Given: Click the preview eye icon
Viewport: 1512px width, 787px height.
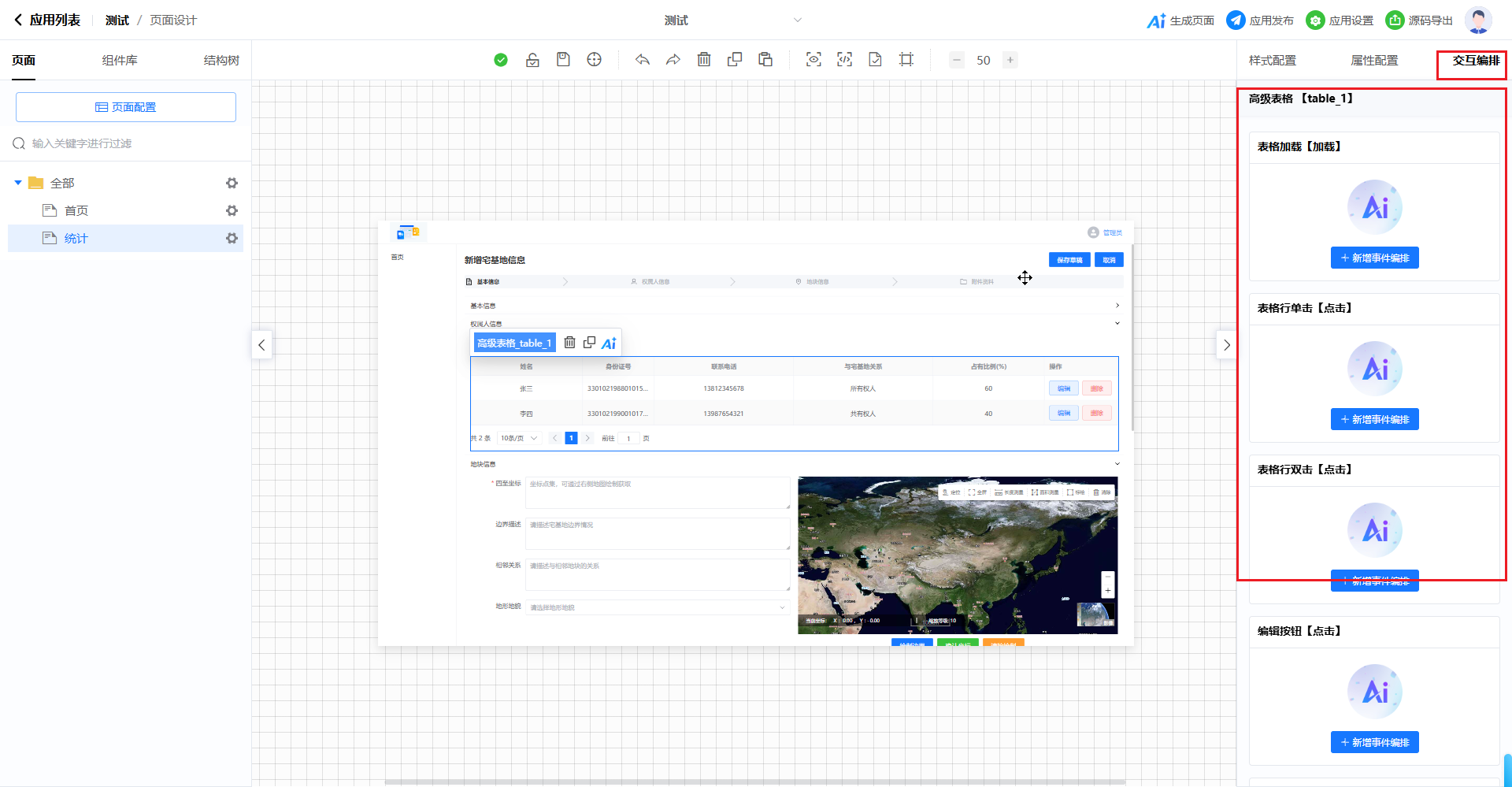Looking at the screenshot, I should (x=813, y=60).
